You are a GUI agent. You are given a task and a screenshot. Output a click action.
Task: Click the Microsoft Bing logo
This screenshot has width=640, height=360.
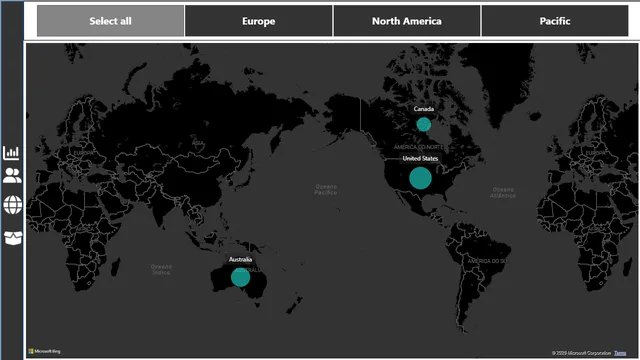point(44,351)
